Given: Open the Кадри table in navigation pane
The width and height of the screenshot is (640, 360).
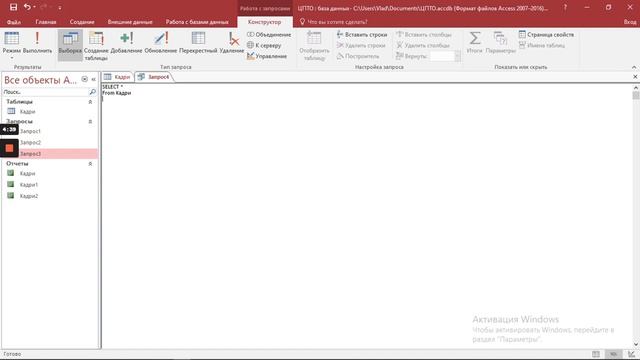Looking at the screenshot, I should pos(27,111).
